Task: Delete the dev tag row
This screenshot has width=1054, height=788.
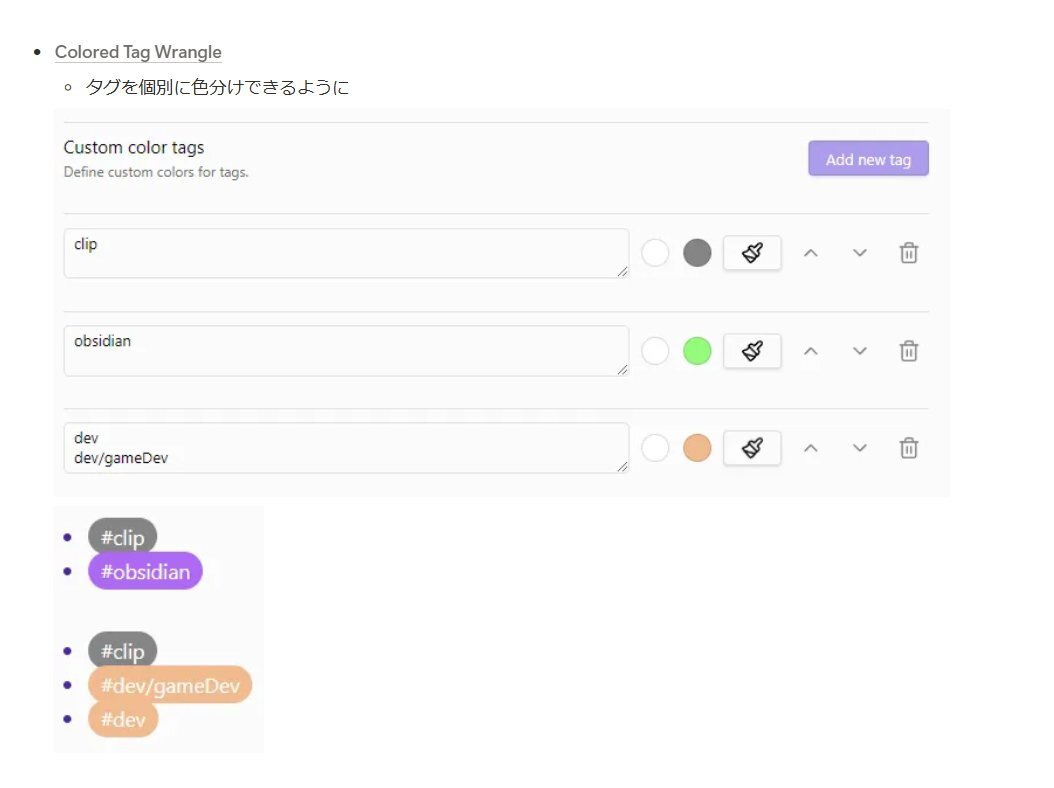Action: [x=908, y=448]
